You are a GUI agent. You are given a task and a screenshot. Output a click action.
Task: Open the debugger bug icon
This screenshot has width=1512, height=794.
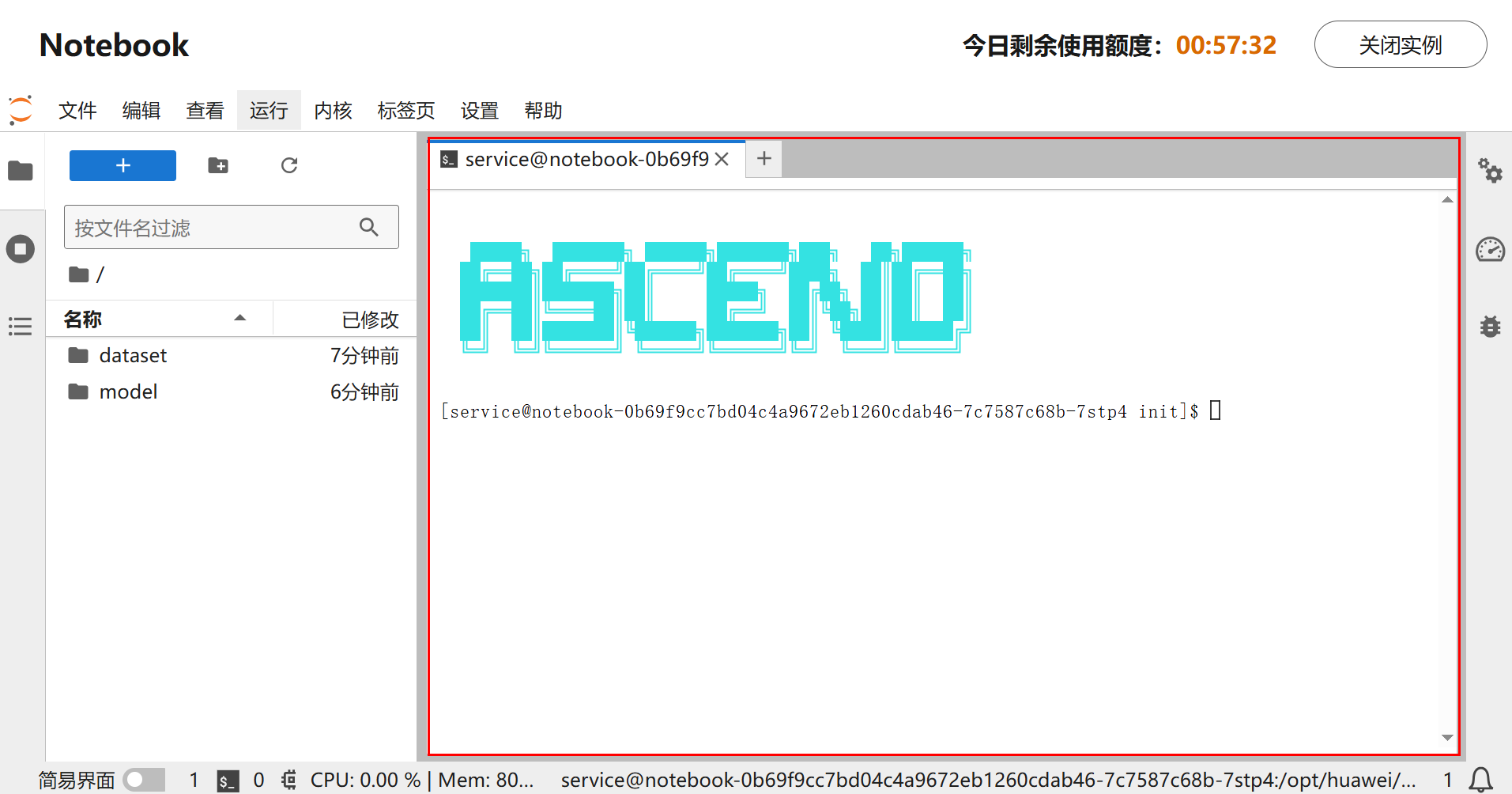click(1490, 326)
